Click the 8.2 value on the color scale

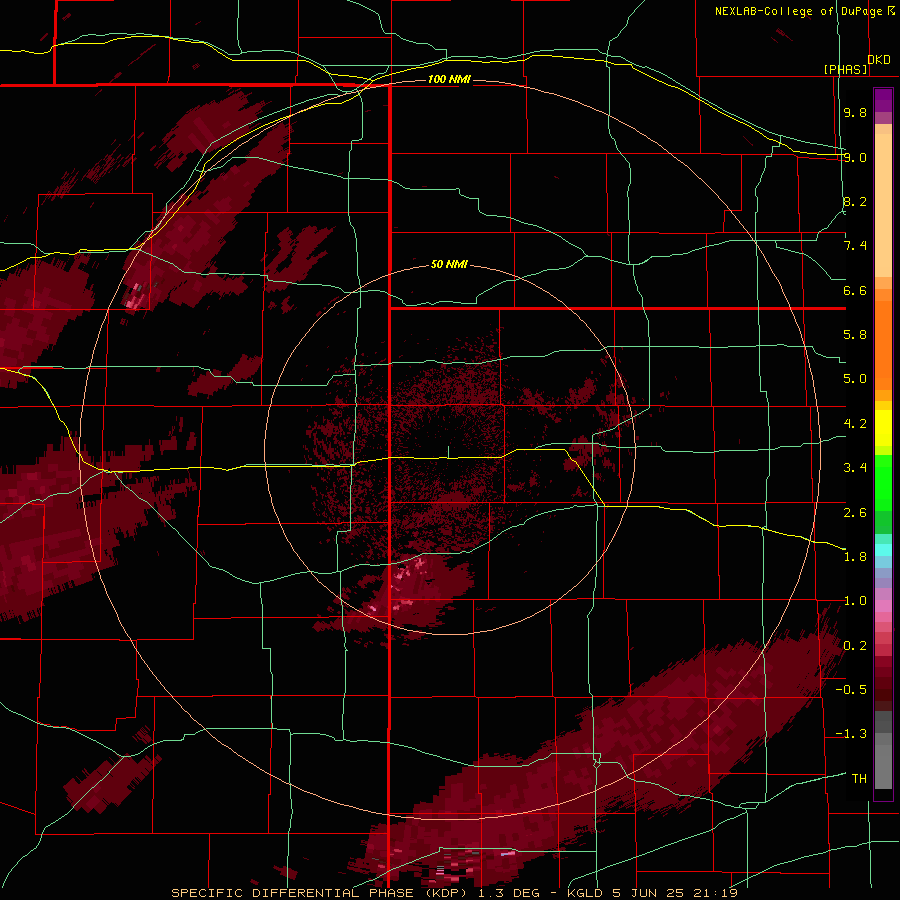(855, 201)
